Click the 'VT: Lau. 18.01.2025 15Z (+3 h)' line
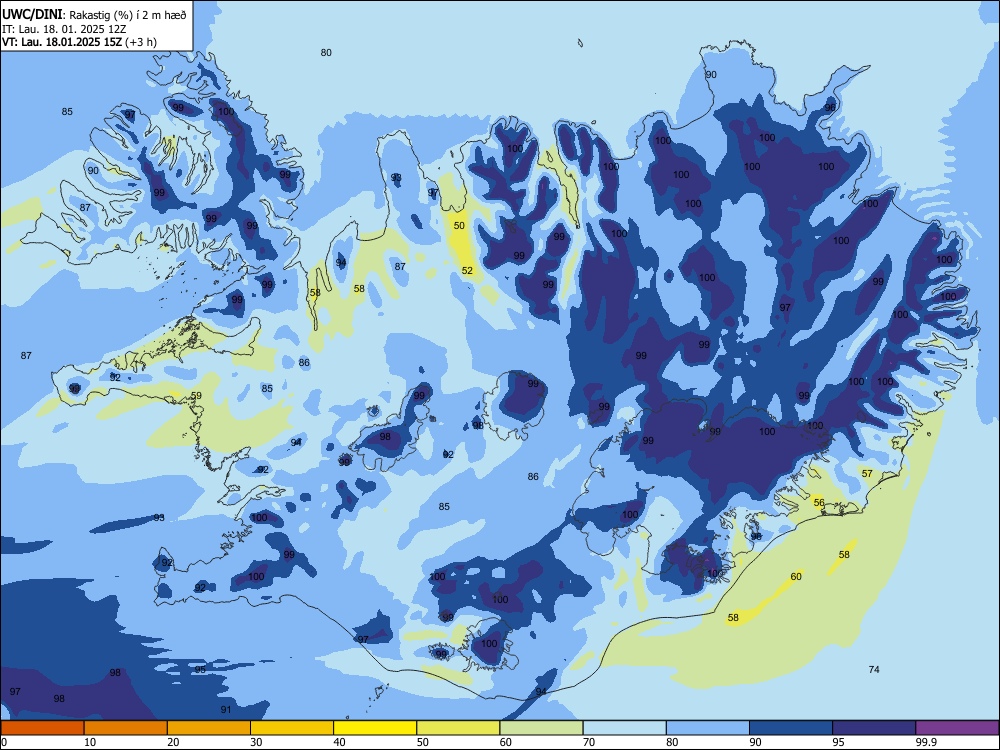 pos(79,42)
